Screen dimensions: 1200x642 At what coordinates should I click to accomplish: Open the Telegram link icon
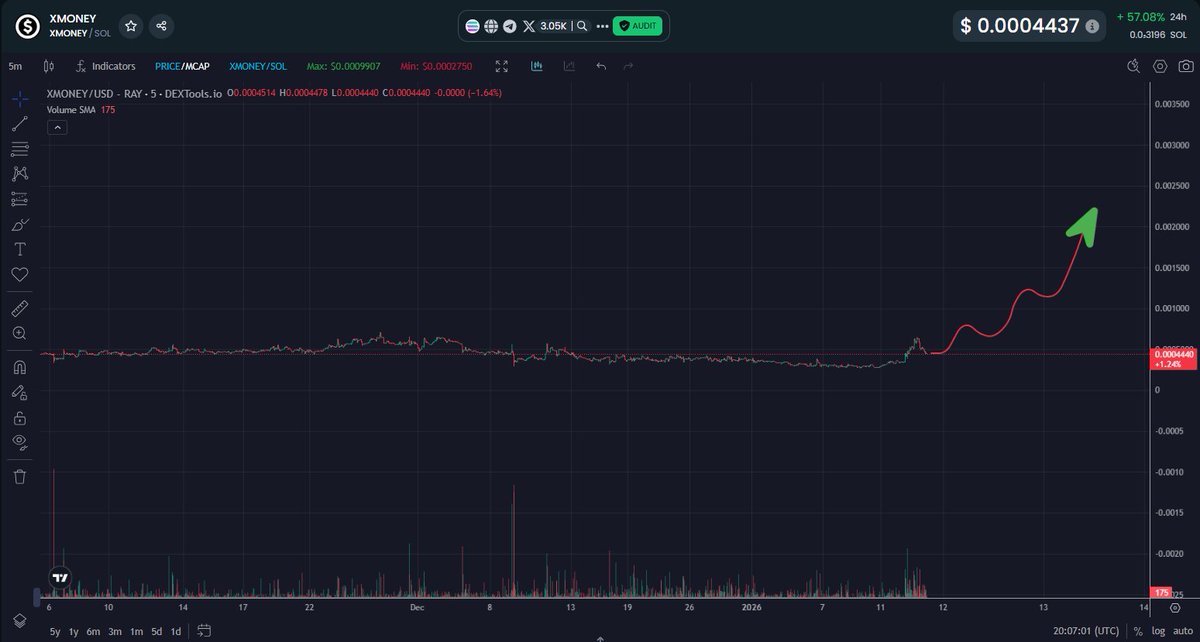coord(509,26)
